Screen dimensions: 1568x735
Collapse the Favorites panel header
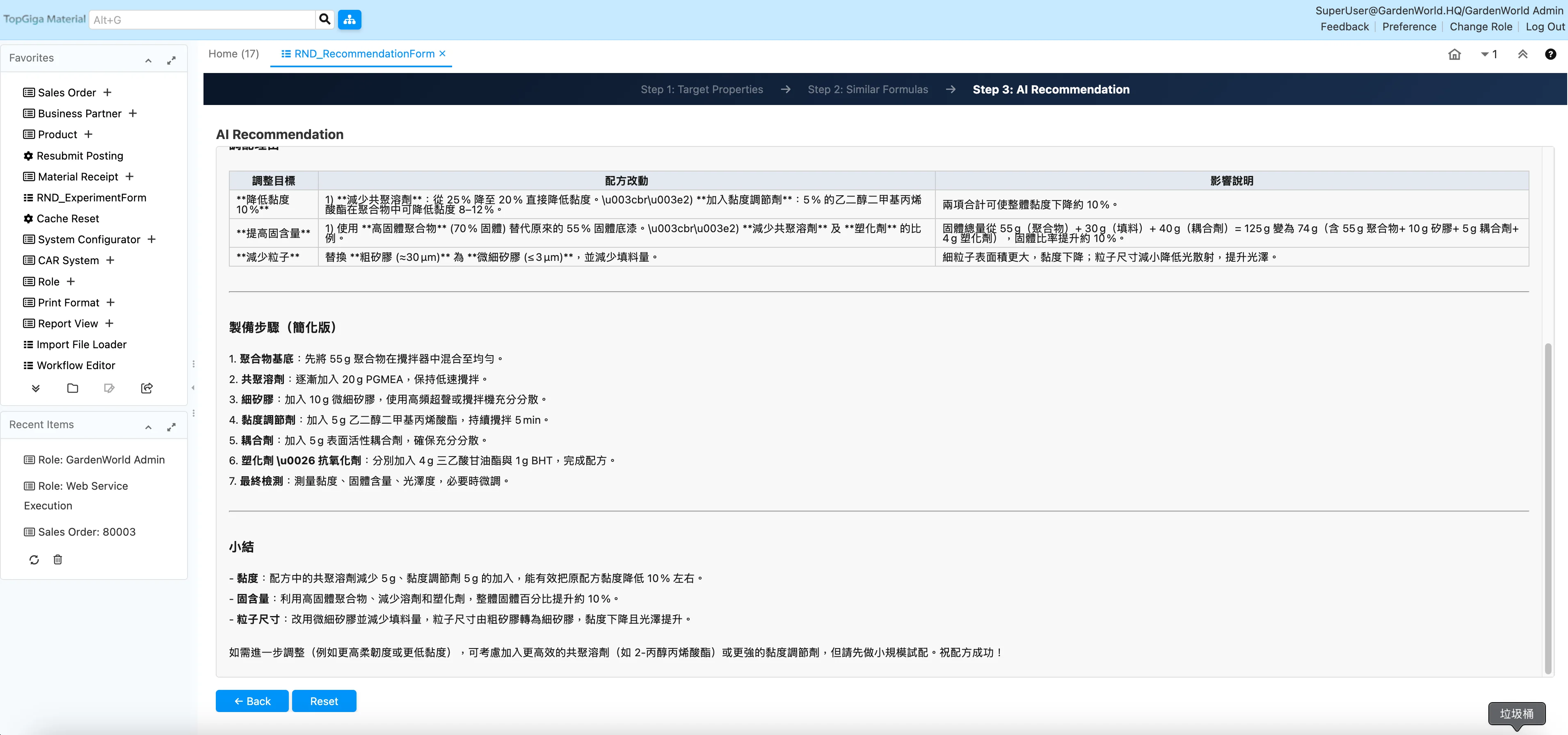click(148, 60)
